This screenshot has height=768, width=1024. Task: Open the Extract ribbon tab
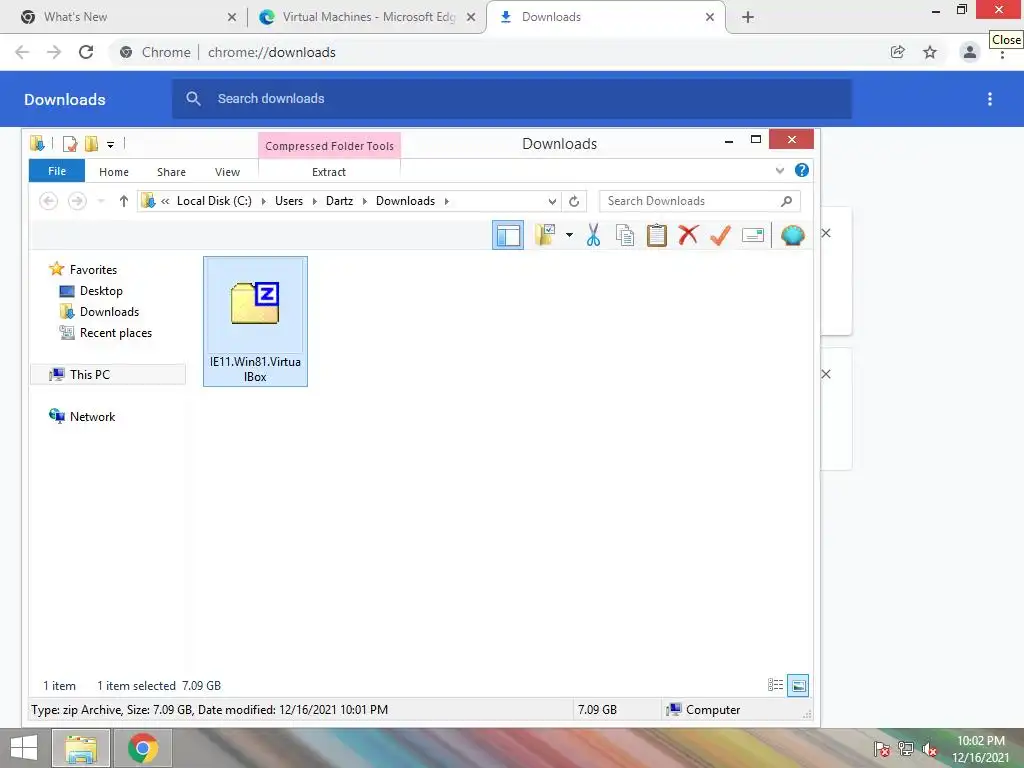(328, 172)
